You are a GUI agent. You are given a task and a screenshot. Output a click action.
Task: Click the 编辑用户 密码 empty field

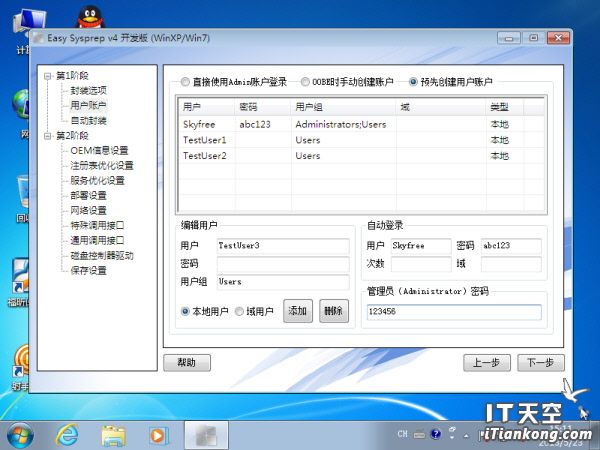[283, 264]
